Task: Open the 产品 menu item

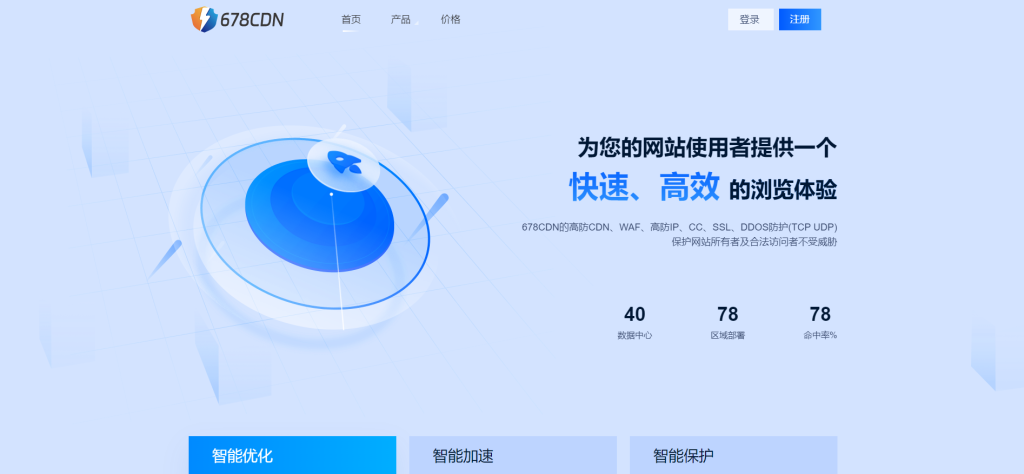Action: (400, 19)
